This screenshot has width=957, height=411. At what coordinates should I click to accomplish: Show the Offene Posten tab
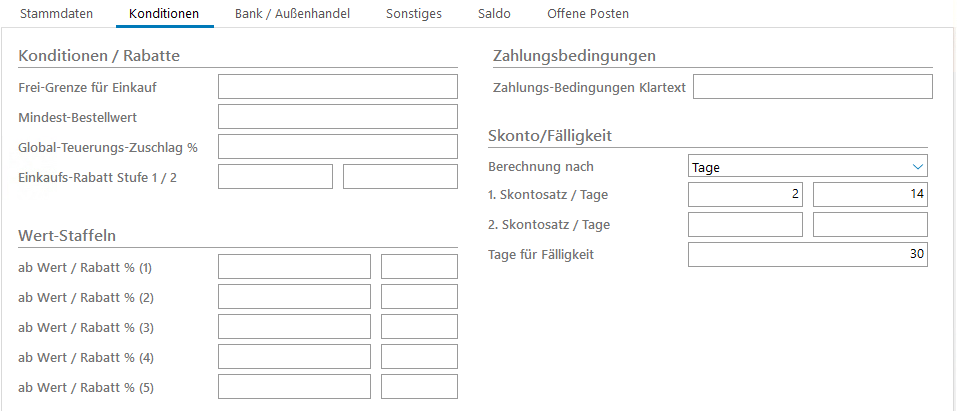tap(588, 13)
